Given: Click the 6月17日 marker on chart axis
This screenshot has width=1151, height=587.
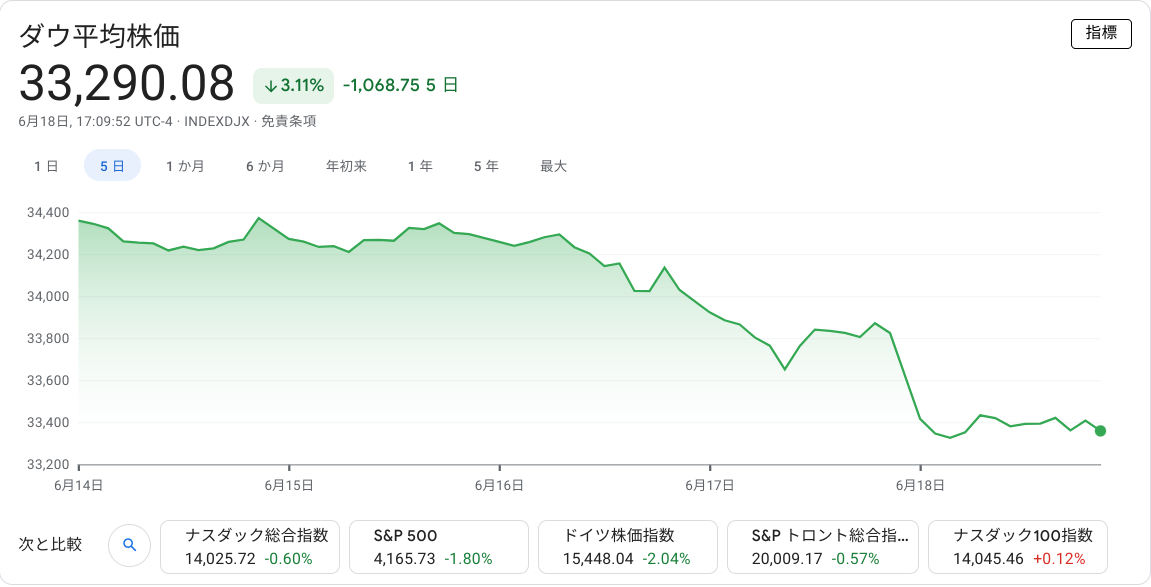Looking at the screenshot, I should click(710, 485).
